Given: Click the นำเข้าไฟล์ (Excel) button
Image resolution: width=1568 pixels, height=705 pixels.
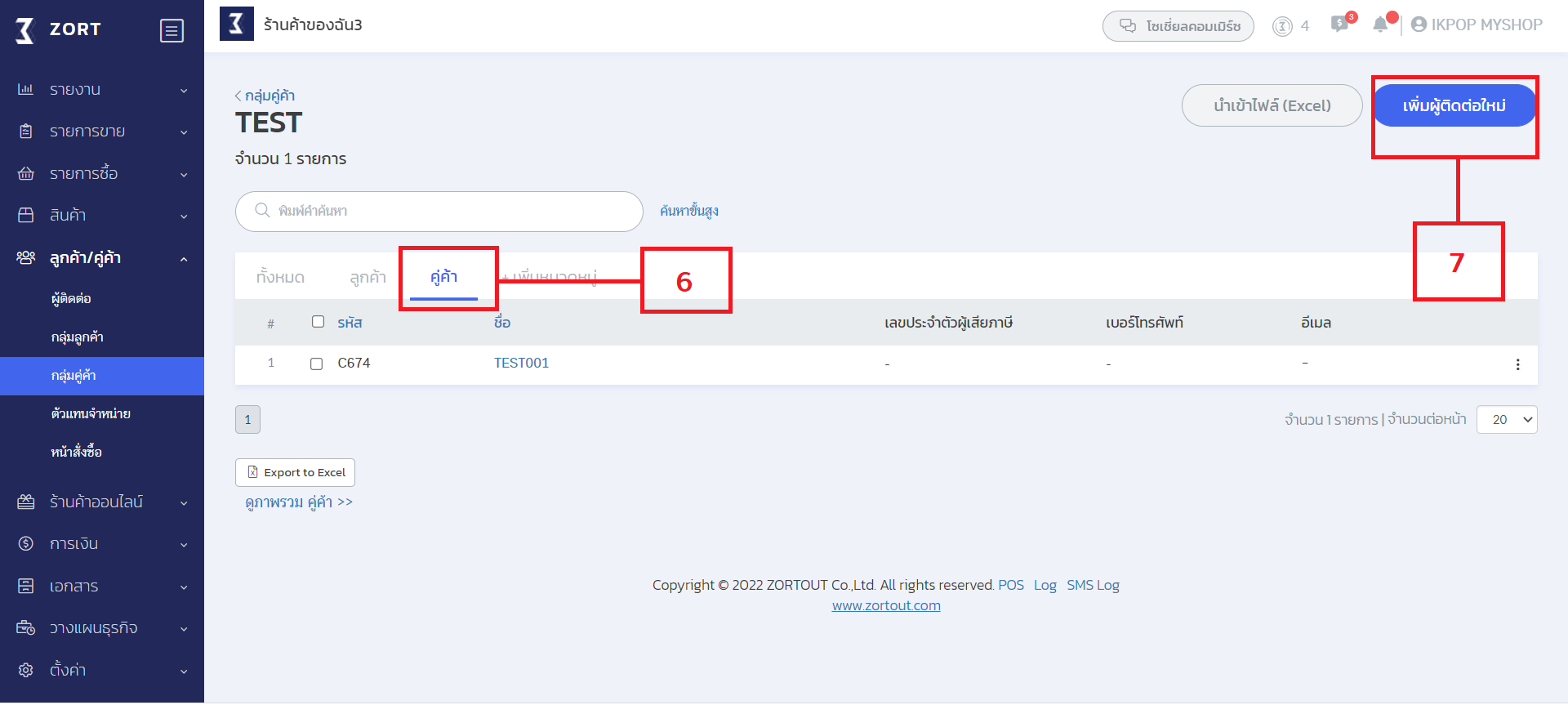Looking at the screenshot, I should 1272,105.
